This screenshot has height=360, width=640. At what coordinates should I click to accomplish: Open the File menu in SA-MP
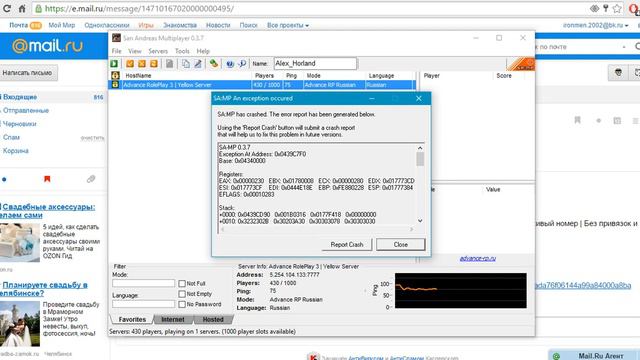coord(117,51)
